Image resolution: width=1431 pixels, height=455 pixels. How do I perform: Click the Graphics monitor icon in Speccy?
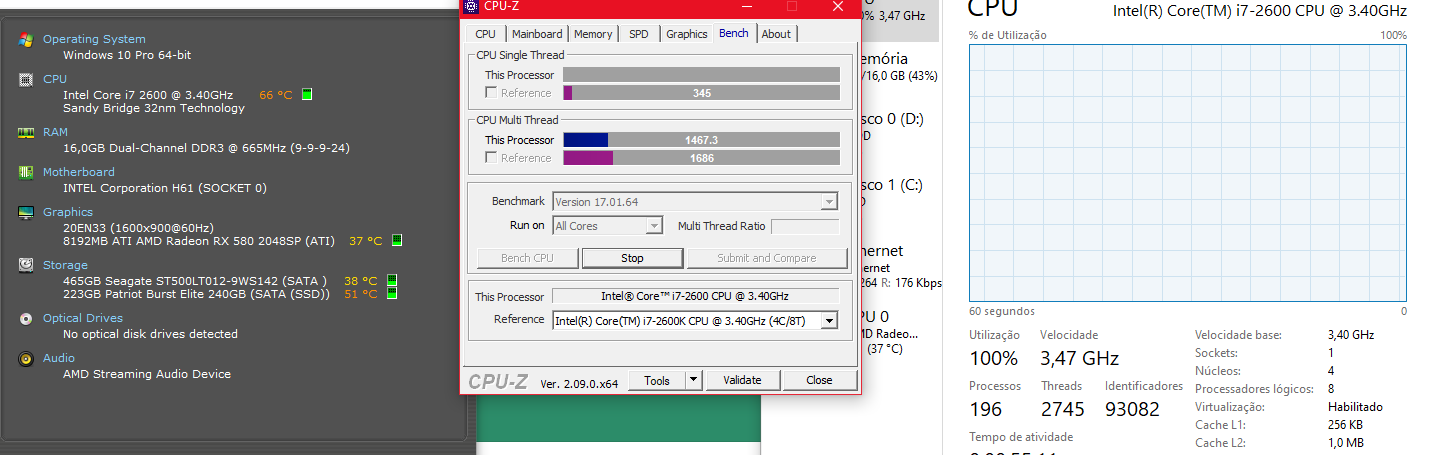[26, 212]
